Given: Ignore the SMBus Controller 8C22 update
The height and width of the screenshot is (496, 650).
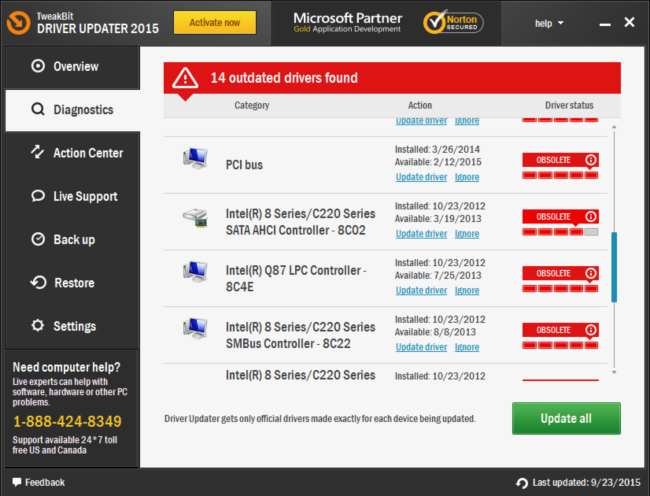Looking at the screenshot, I should pyautogui.click(x=467, y=347).
